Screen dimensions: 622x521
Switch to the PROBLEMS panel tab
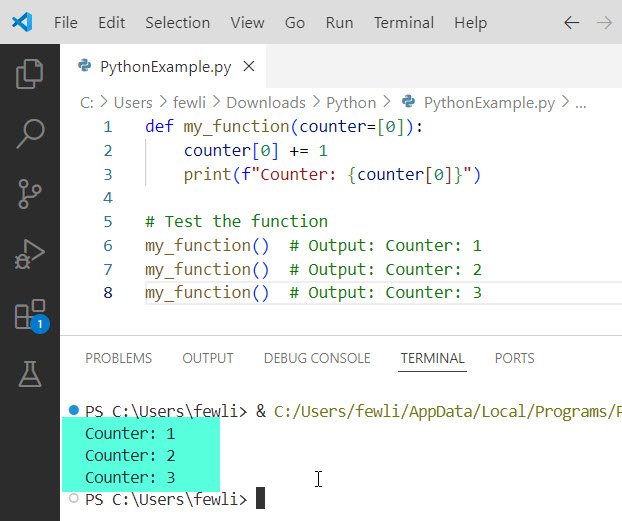point(119,358)
